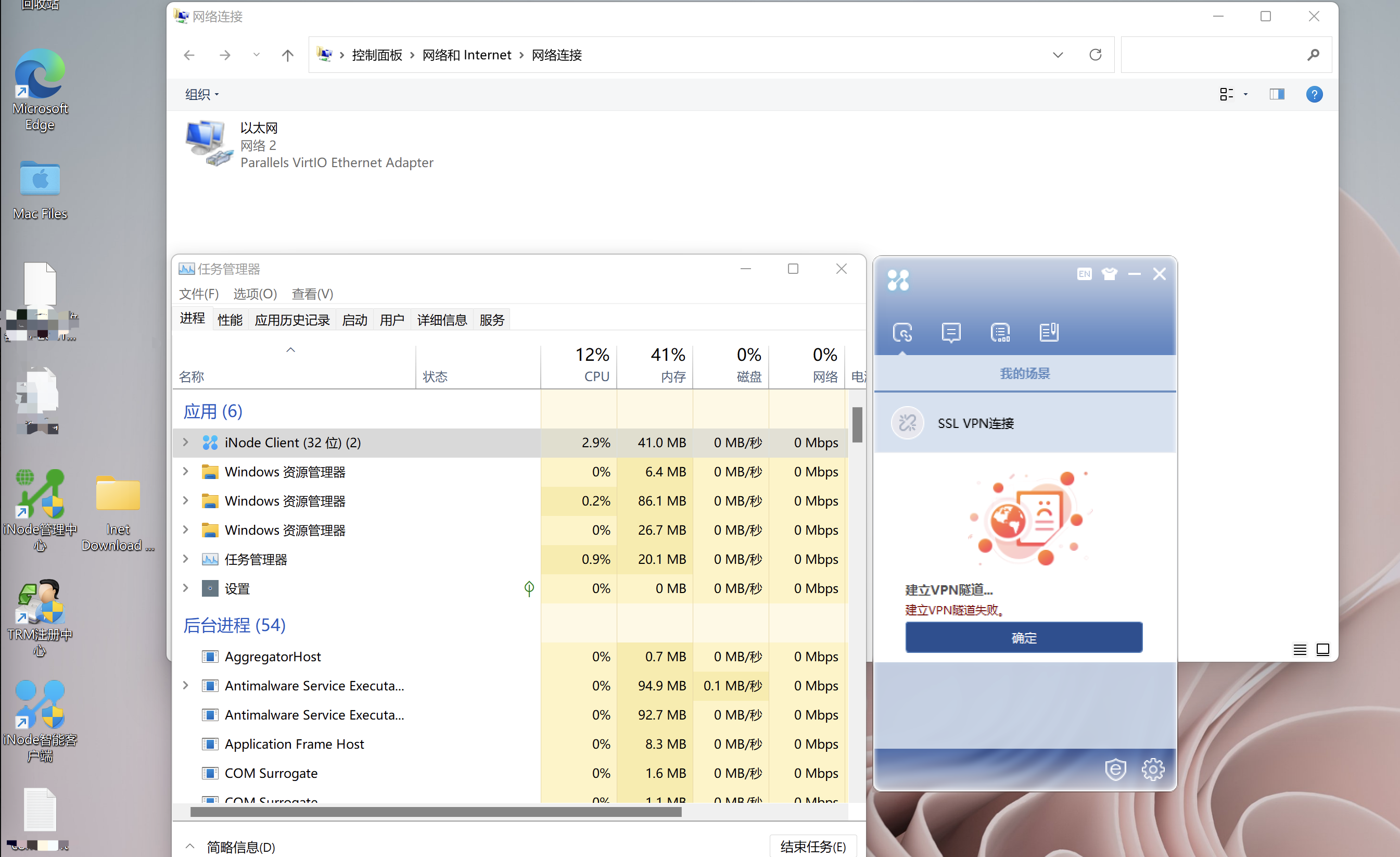
Task: Switch to large icons view at bottom right
Action: 1323,649
